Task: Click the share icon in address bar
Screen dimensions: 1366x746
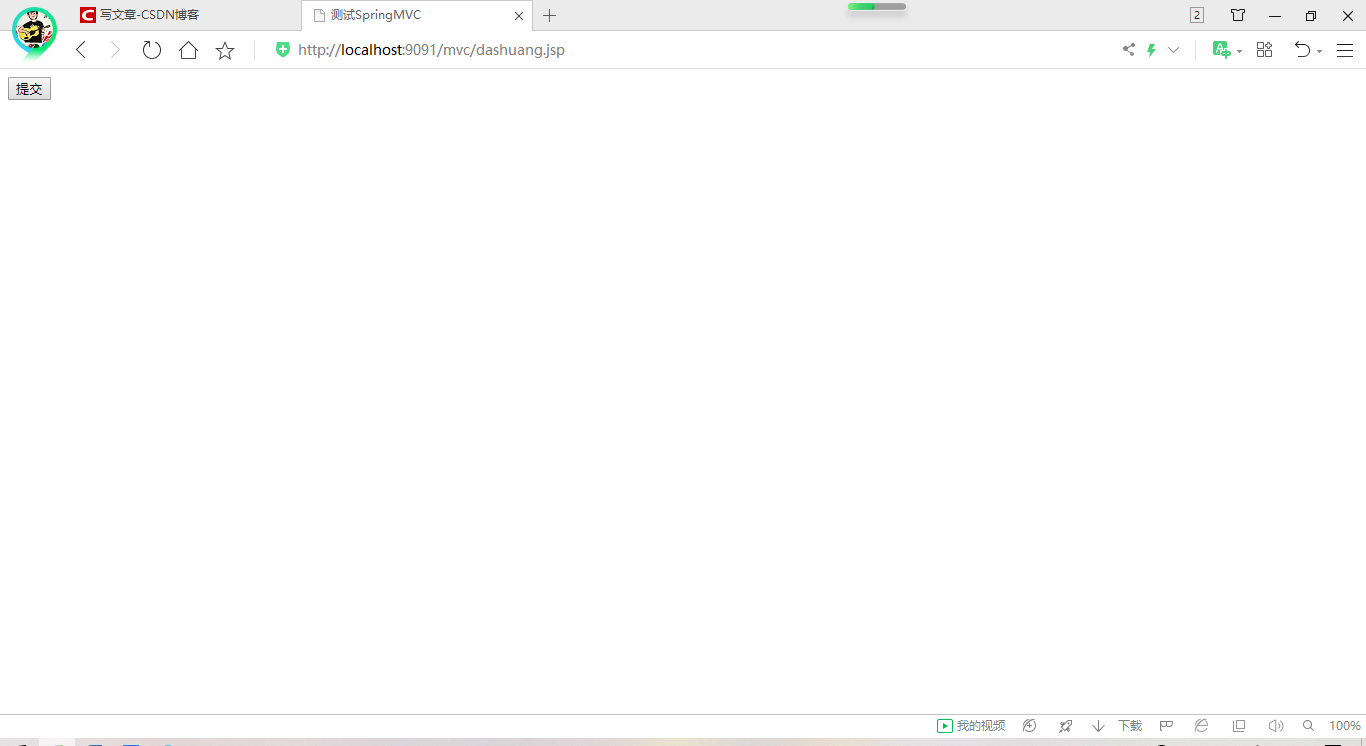Action: (x=1129, y=50)
